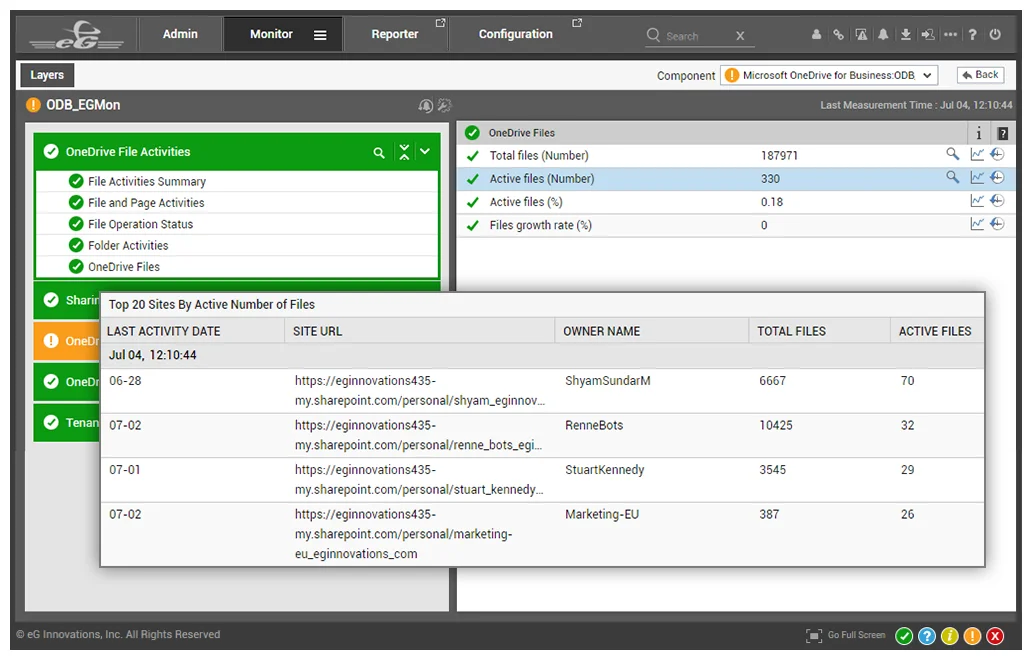
Task: Open the question mark help icon in top bar
Action: 973,34
